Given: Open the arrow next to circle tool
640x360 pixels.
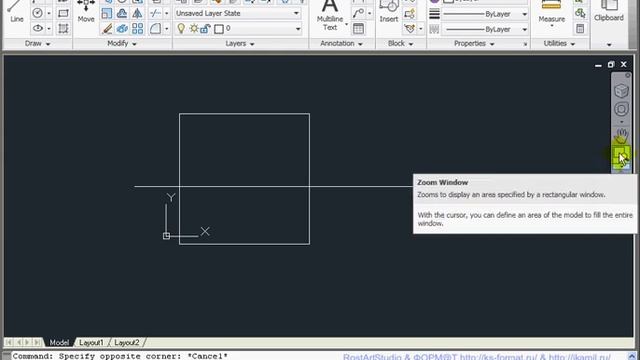Looking at the screenshot, I should pyautogui.click(x=49, y=13).
